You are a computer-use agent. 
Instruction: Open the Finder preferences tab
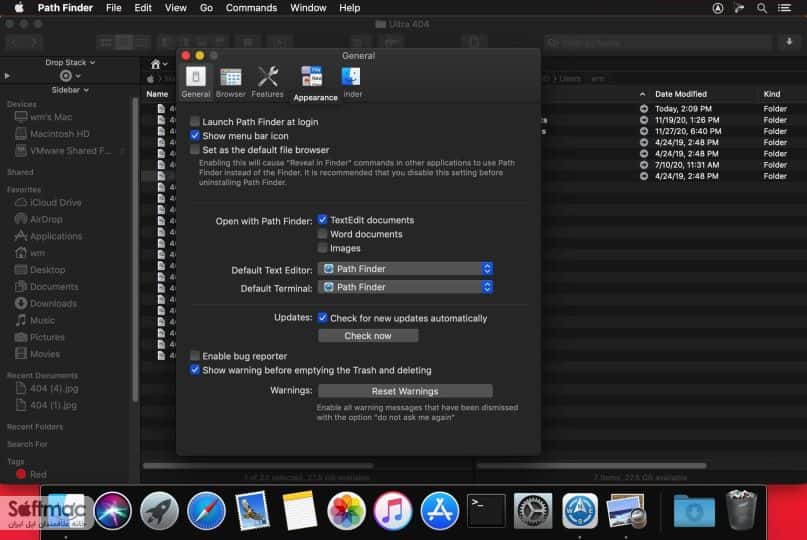(x=352, y=82)
